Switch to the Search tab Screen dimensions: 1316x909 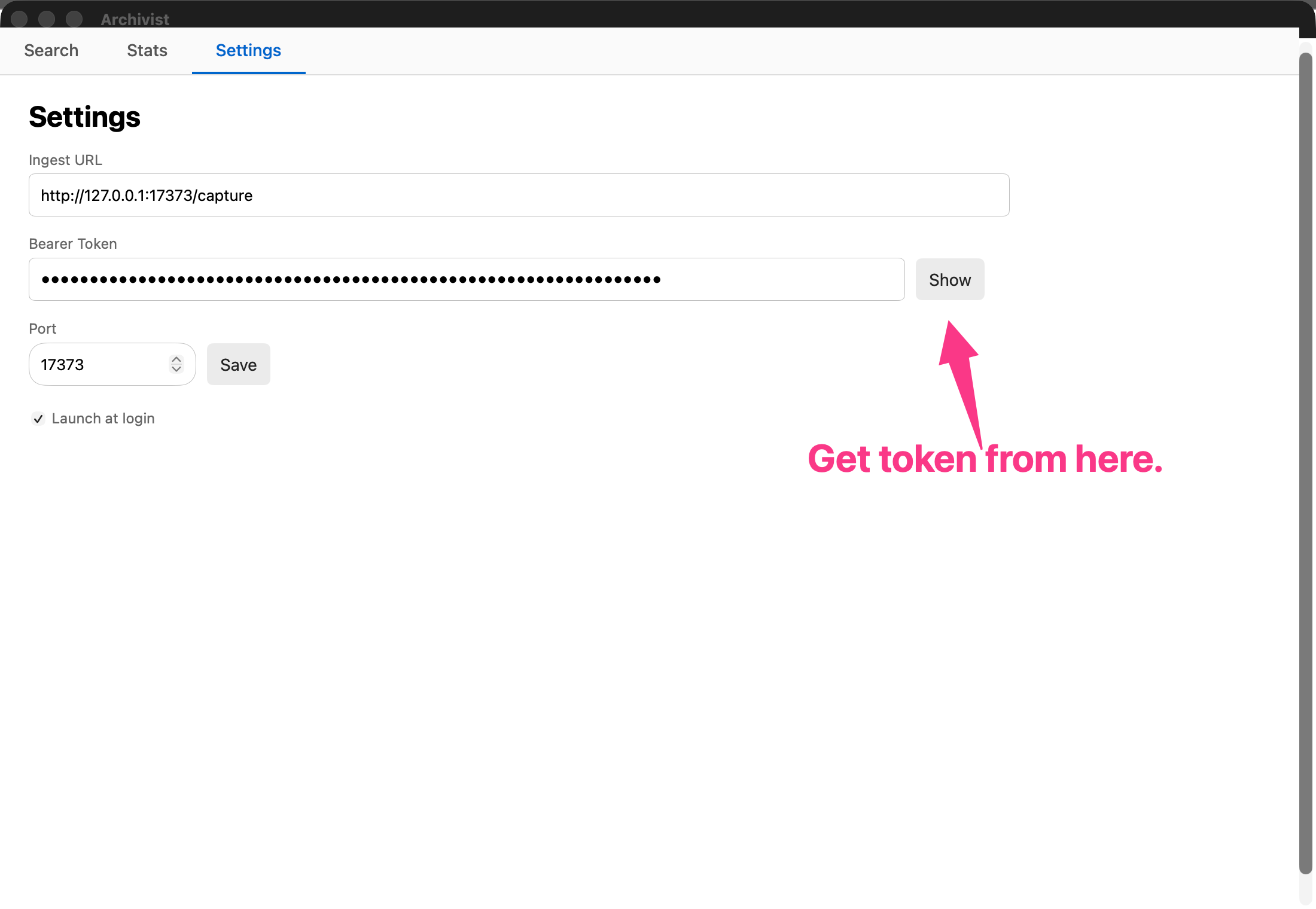coord(51,51)
